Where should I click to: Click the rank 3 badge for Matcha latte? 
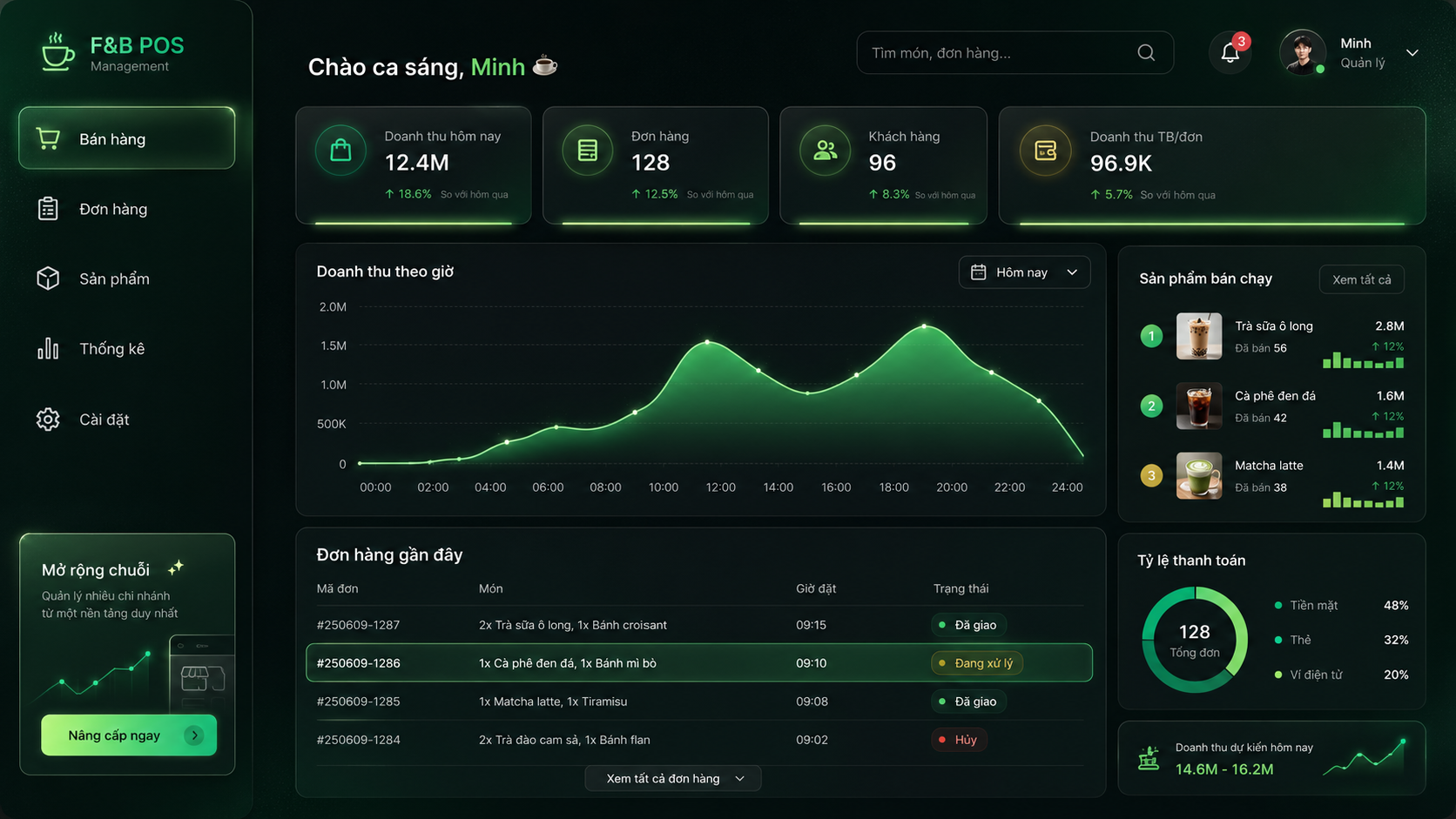pos(1151,475)
